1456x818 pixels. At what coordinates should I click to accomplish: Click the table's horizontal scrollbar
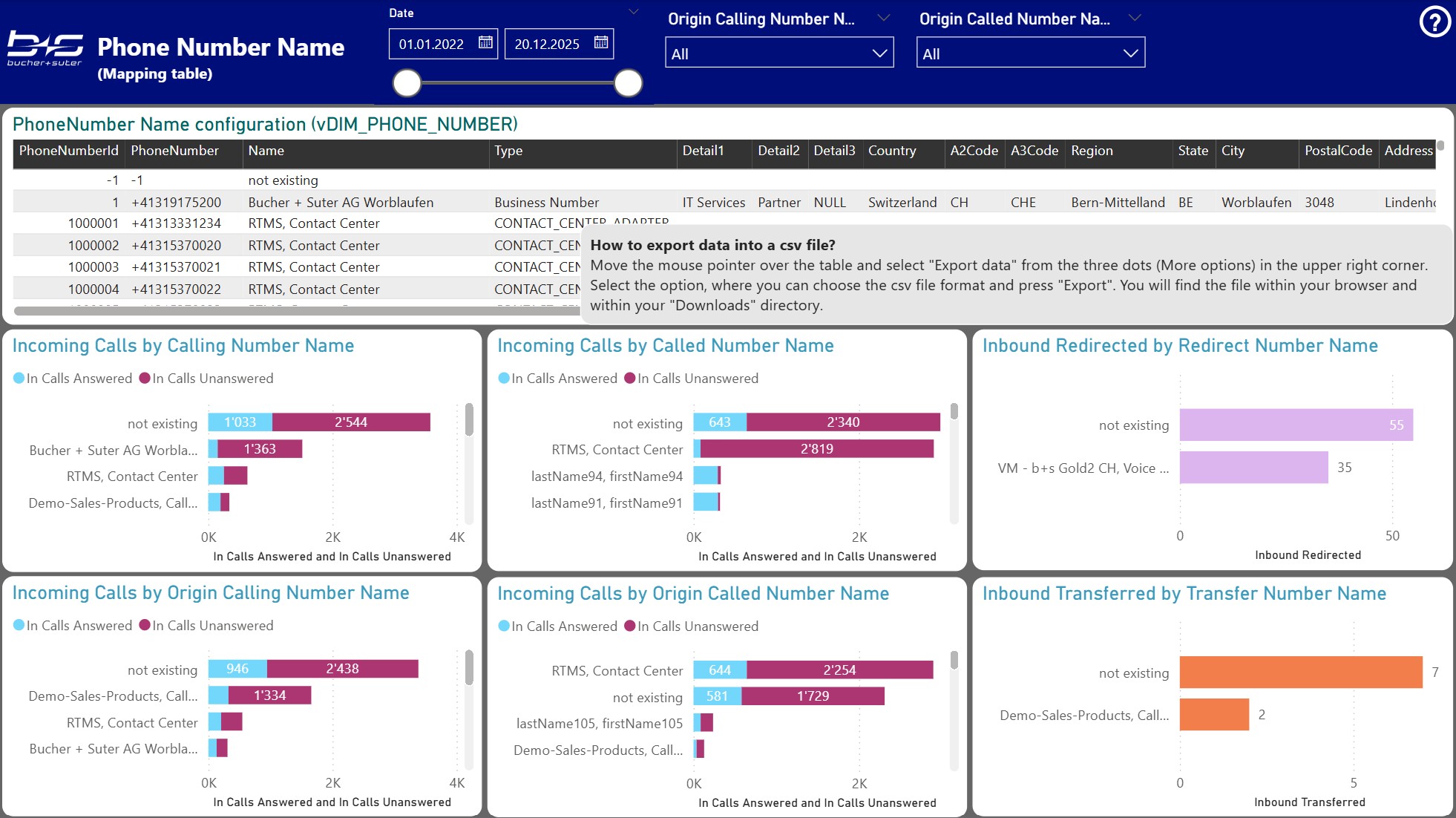297,311
